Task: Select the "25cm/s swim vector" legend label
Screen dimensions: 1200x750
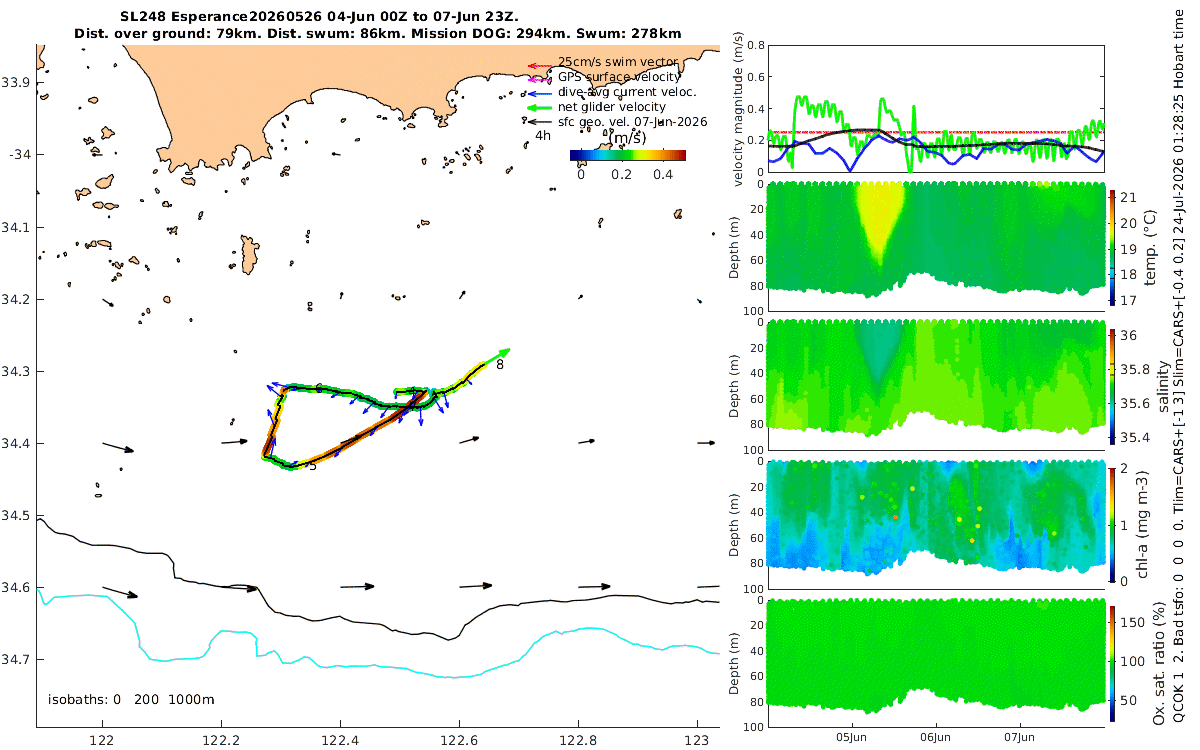Action: [618, 62]
